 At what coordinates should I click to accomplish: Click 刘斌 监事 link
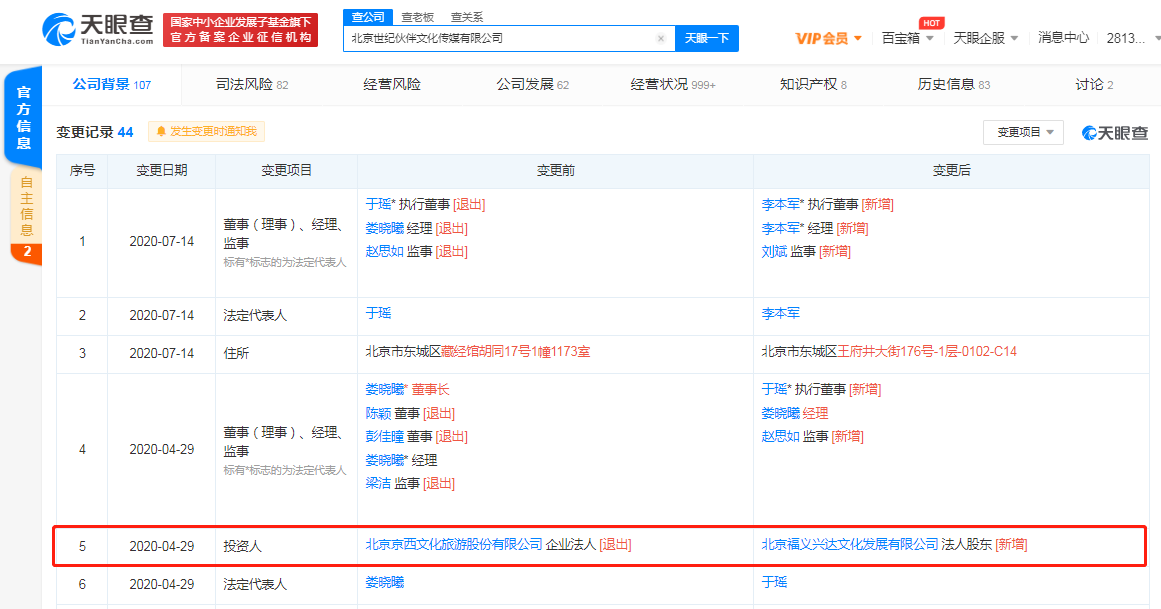click(774, 252)
